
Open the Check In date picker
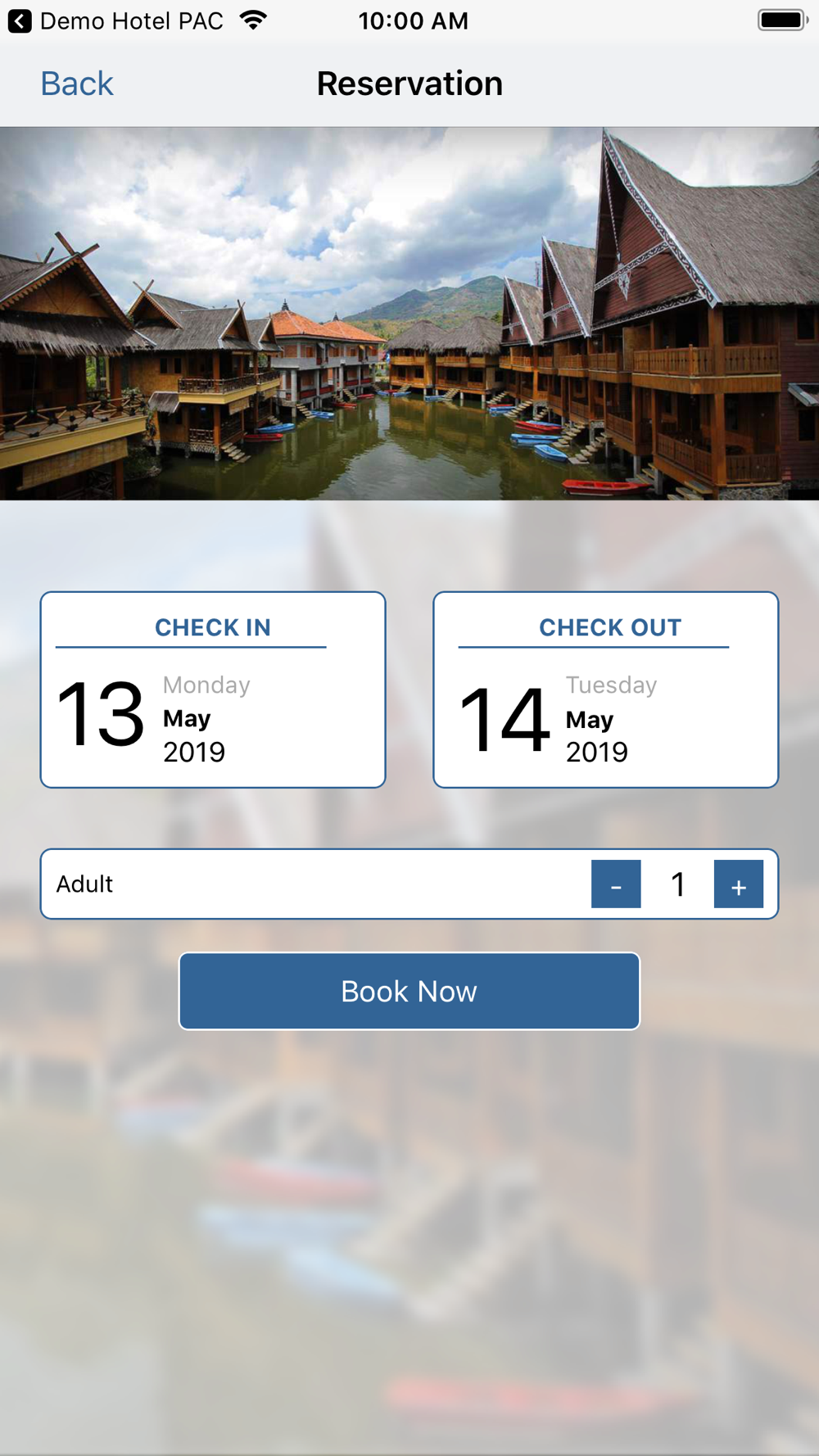[213, 690]
